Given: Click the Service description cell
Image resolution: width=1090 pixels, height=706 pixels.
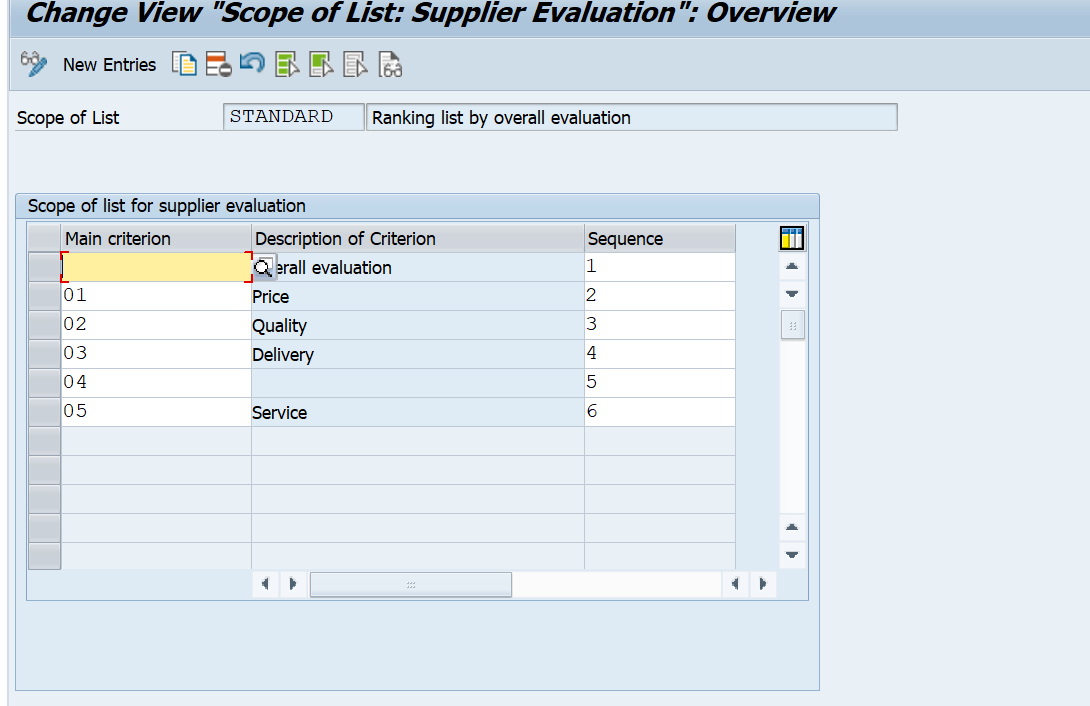Looking at the screenshot, I should click(418, 412).
